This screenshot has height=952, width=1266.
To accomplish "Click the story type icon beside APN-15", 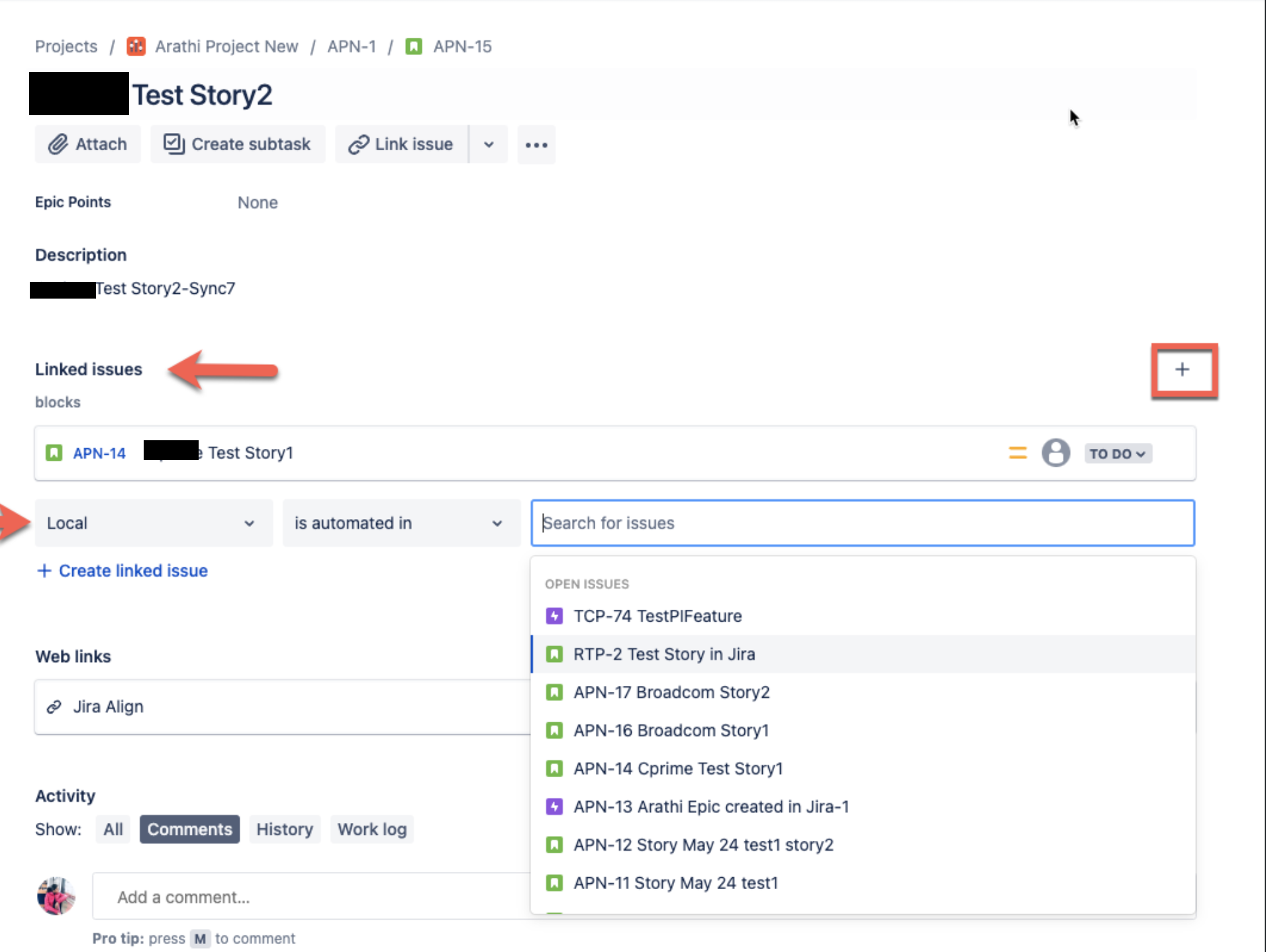I will click(x=414, y=46).
